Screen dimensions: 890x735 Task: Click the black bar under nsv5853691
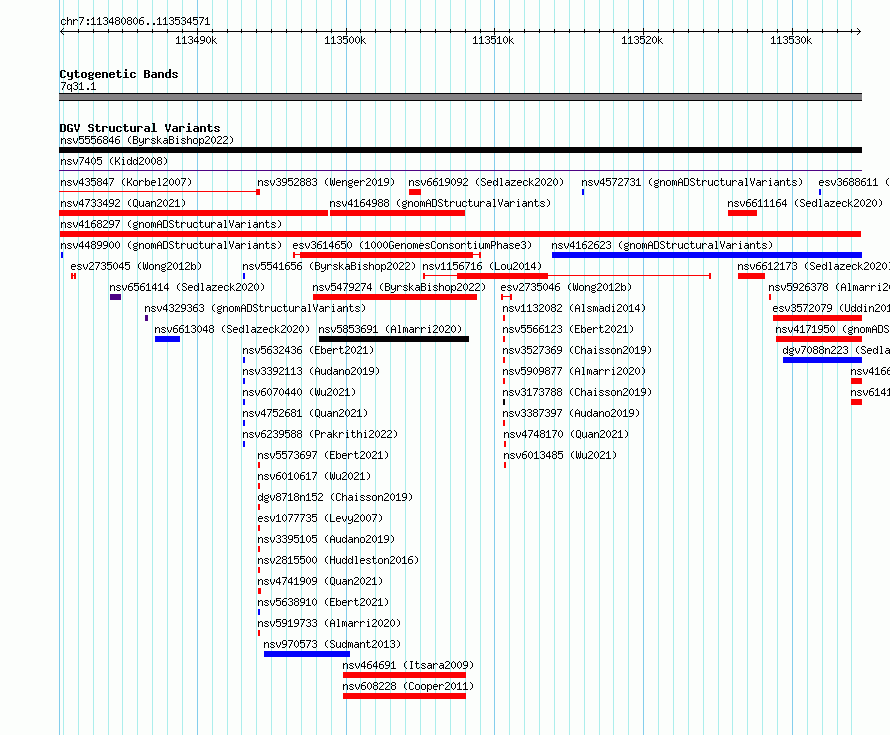(x=394, y=339)
